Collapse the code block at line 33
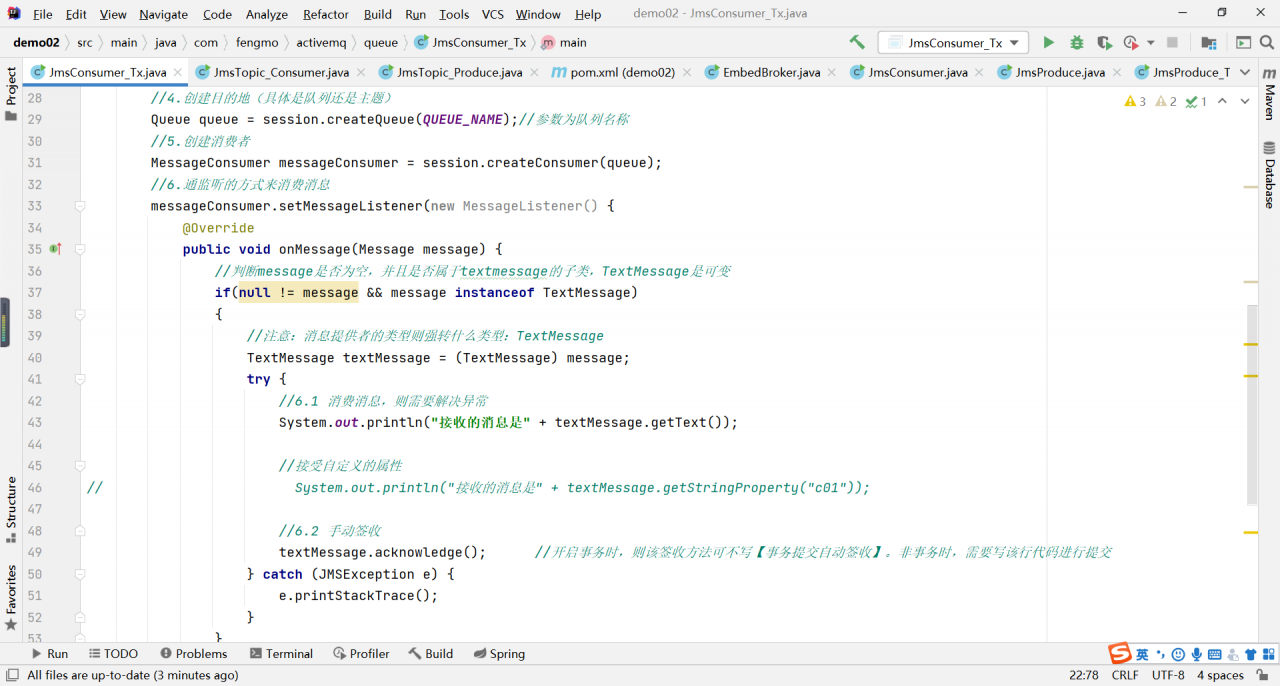The width and height of the screenshot is (1280, 686). [x=79, y=206]
